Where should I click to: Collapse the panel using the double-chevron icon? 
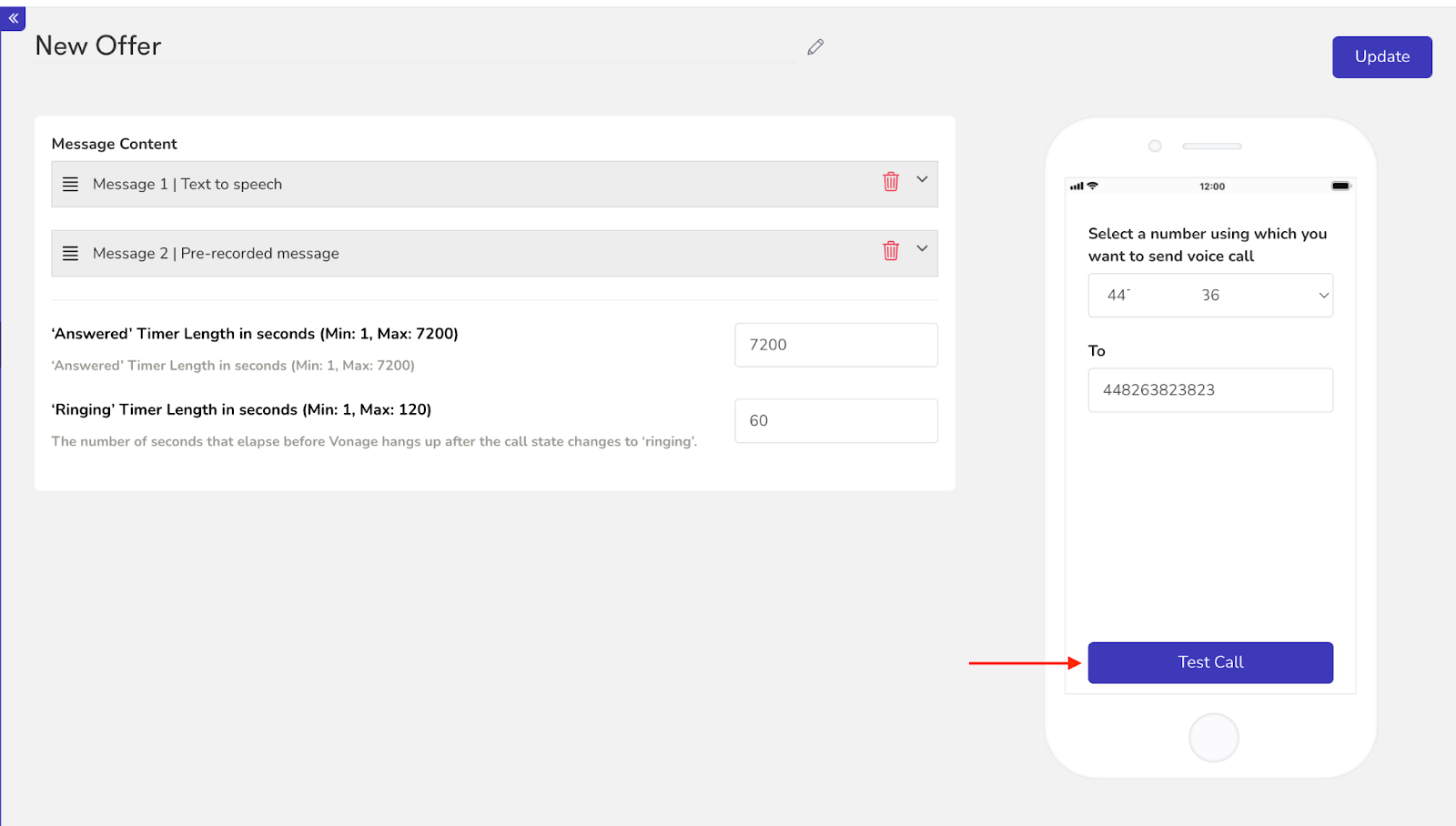12,18
